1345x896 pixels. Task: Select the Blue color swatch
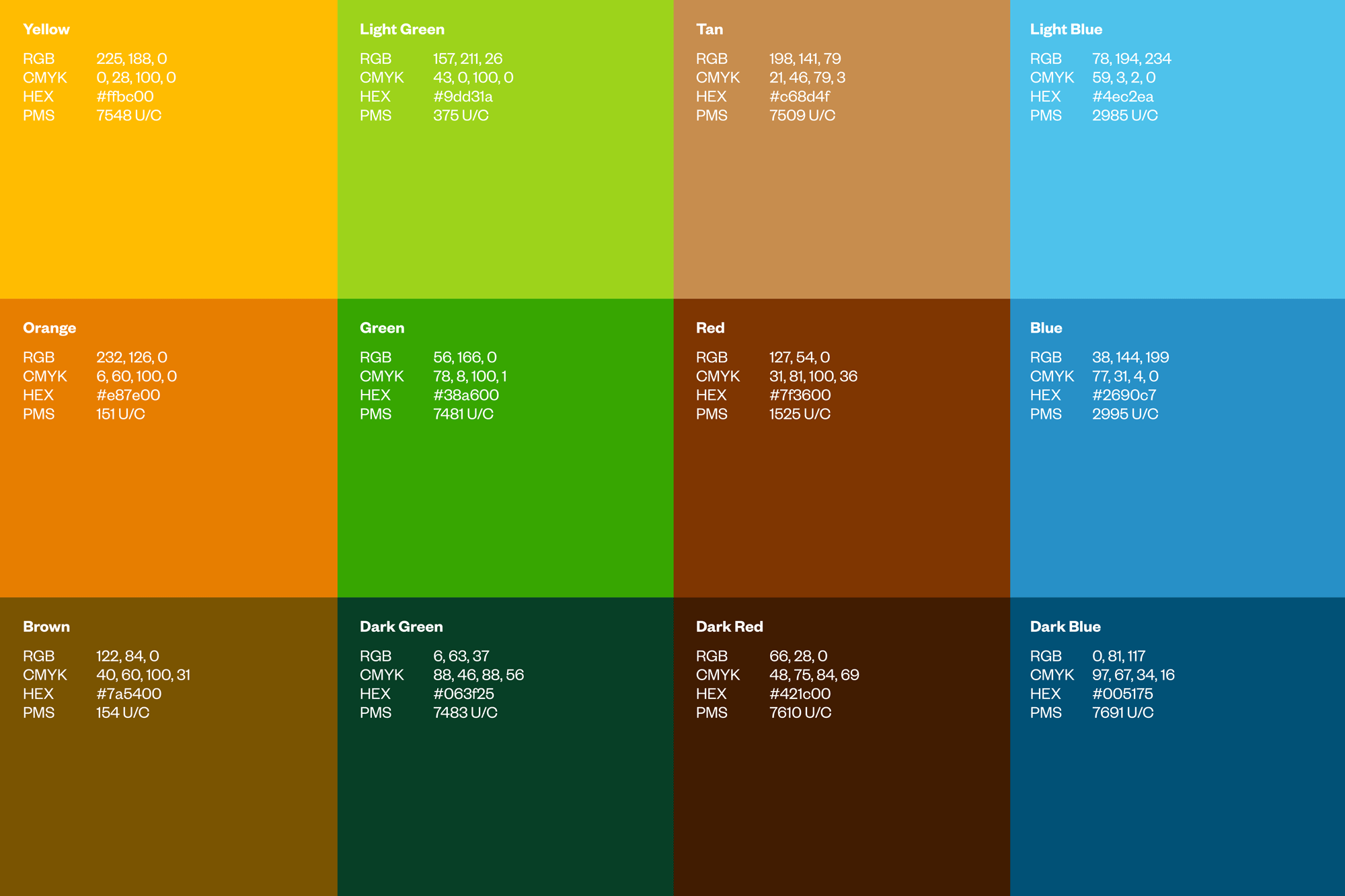1177,504
